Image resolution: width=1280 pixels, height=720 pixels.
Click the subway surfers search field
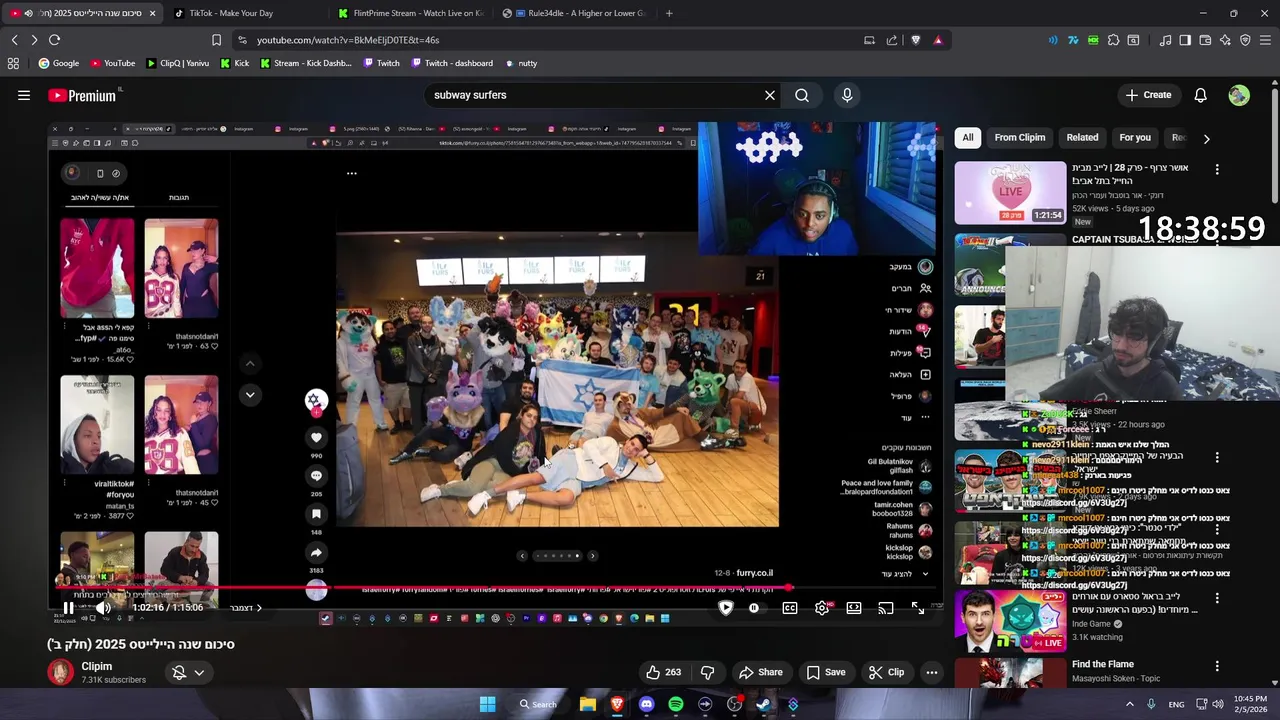(x=595, y=95)
